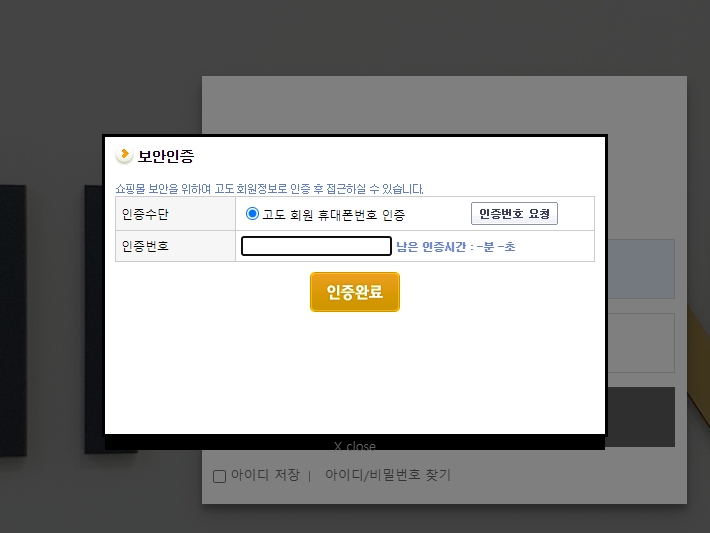Click the orange arrow icon beside 보안인증
710x533 pixels.
pos(124,155)
